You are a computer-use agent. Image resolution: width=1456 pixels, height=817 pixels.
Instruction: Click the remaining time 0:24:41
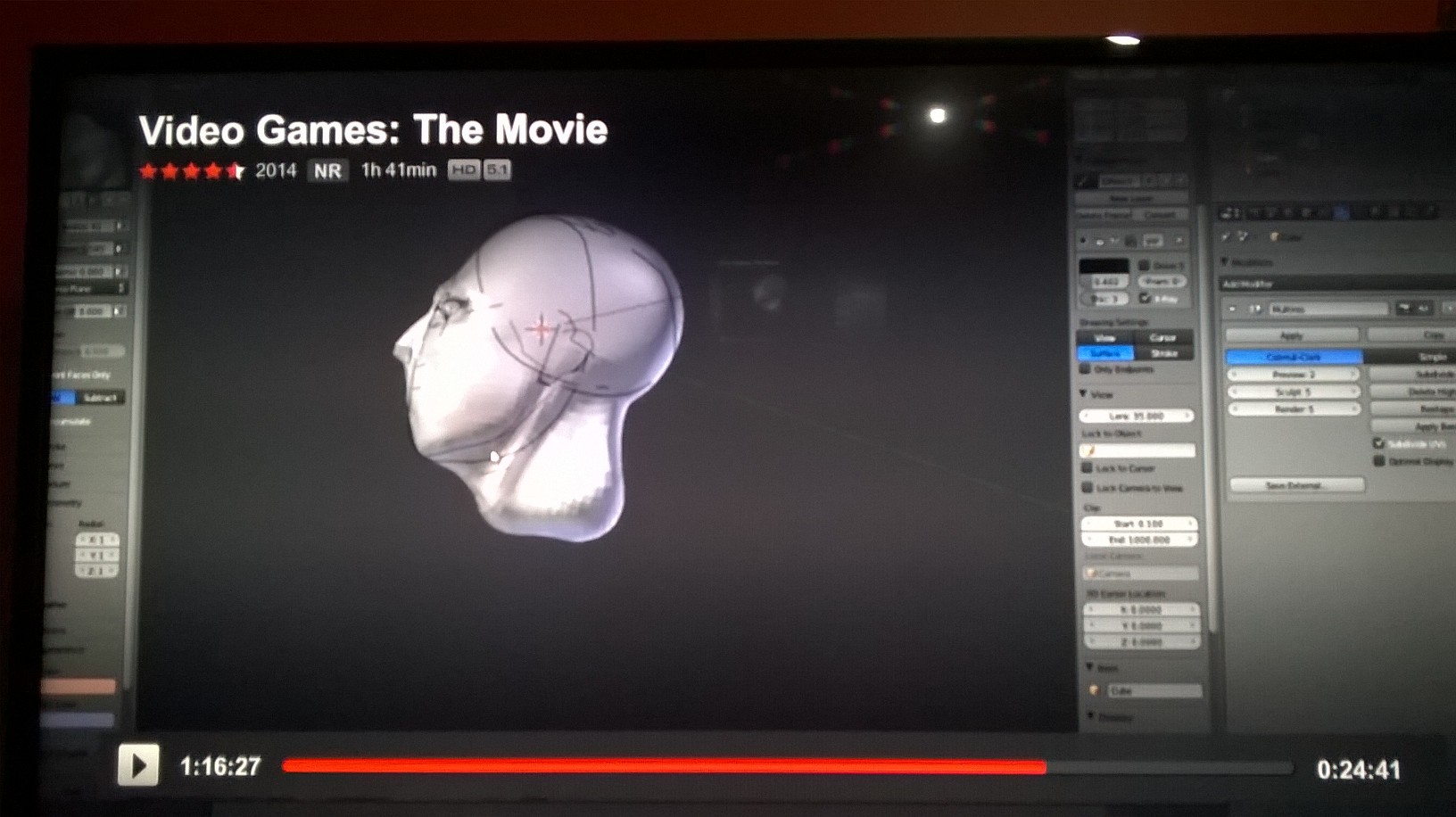coord(1358,770)
